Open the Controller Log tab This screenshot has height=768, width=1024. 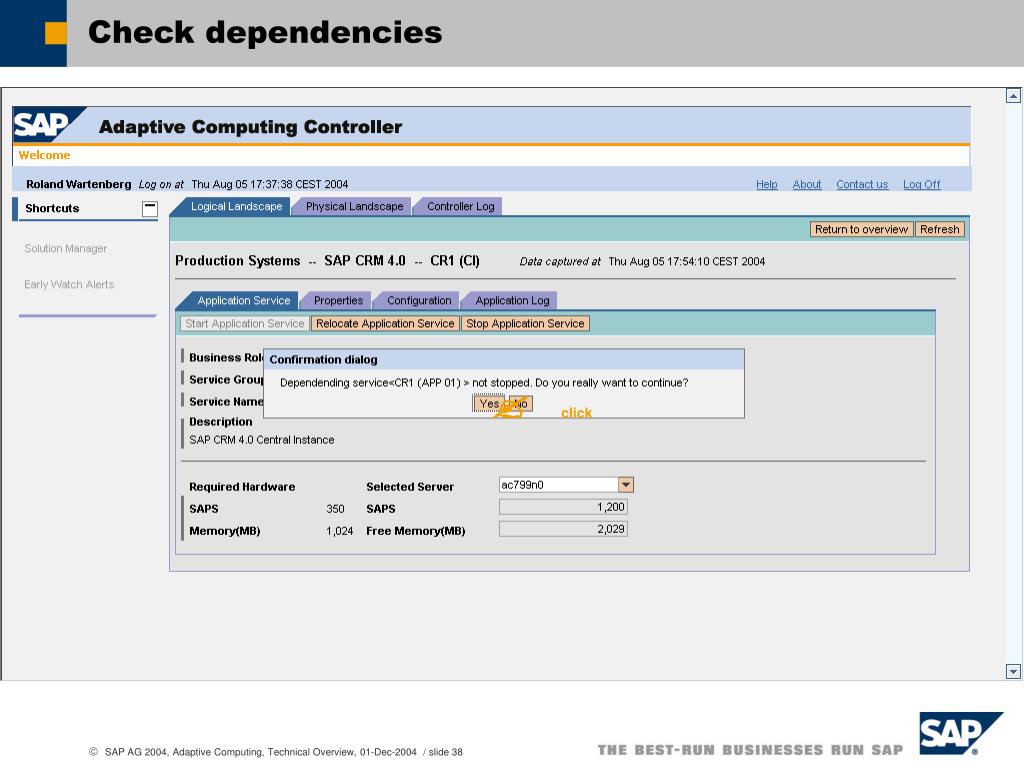[460, 206]
